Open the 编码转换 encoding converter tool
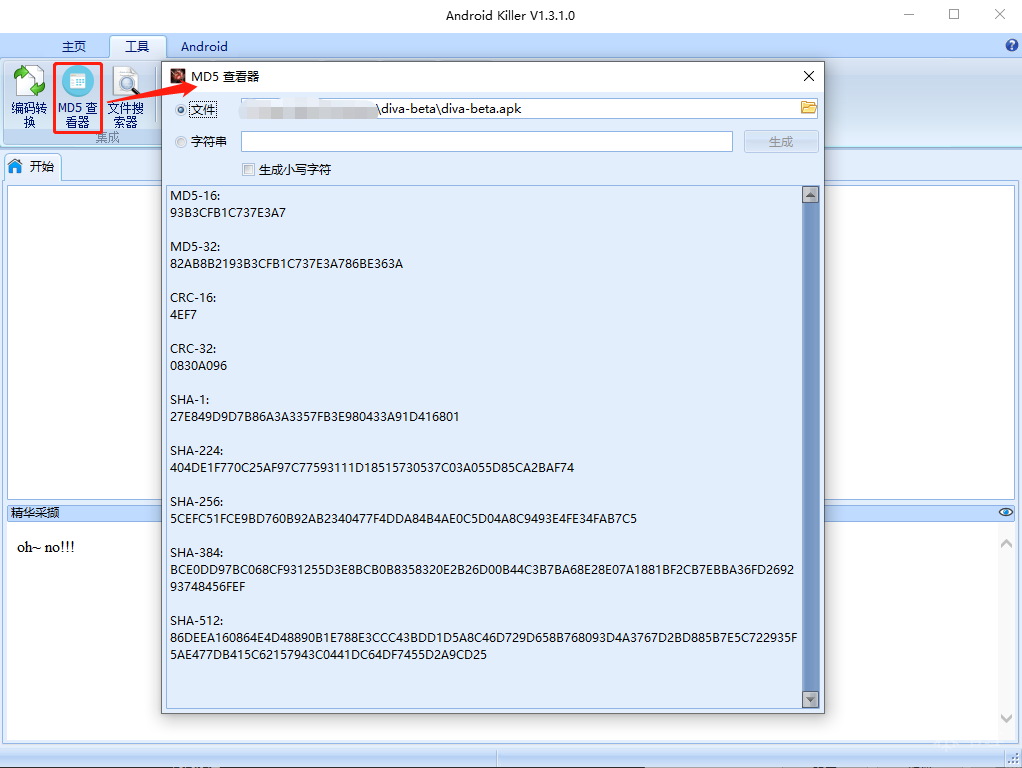 click(29, 97)
